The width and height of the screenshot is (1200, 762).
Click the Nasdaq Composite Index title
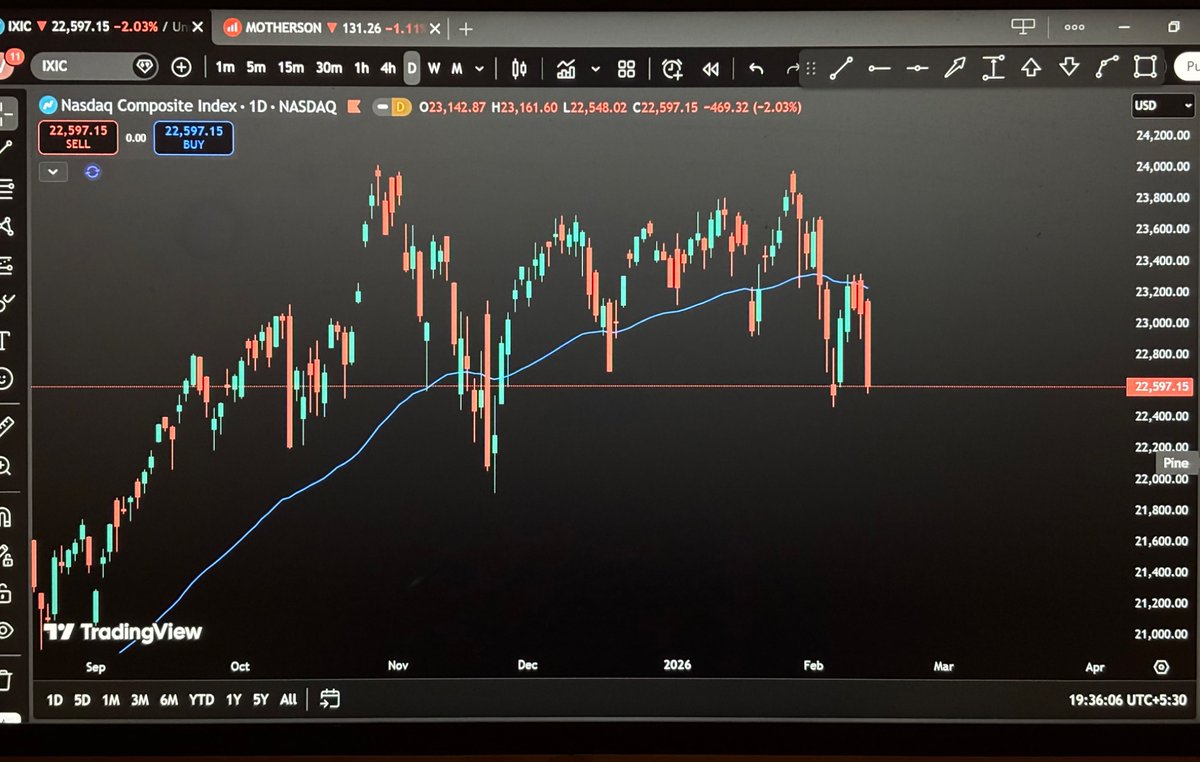[x=149, y=105]
